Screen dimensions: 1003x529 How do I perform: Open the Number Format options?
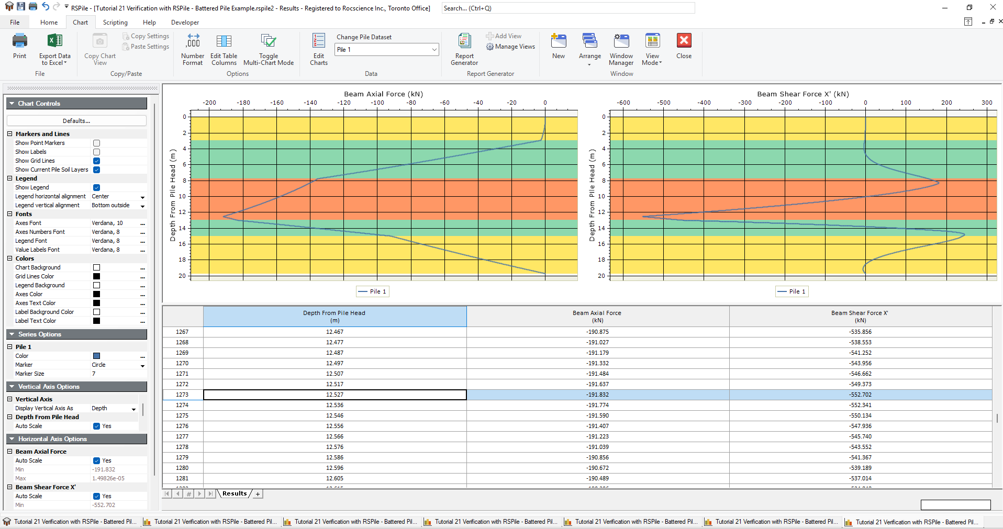tap(193, 49)
